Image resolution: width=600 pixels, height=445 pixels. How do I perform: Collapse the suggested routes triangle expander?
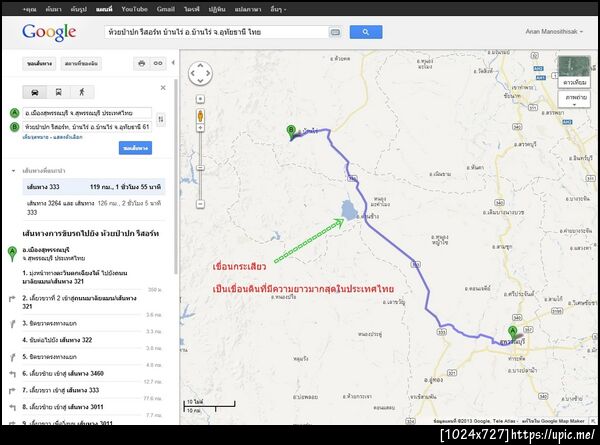click(x=13, y=171)
